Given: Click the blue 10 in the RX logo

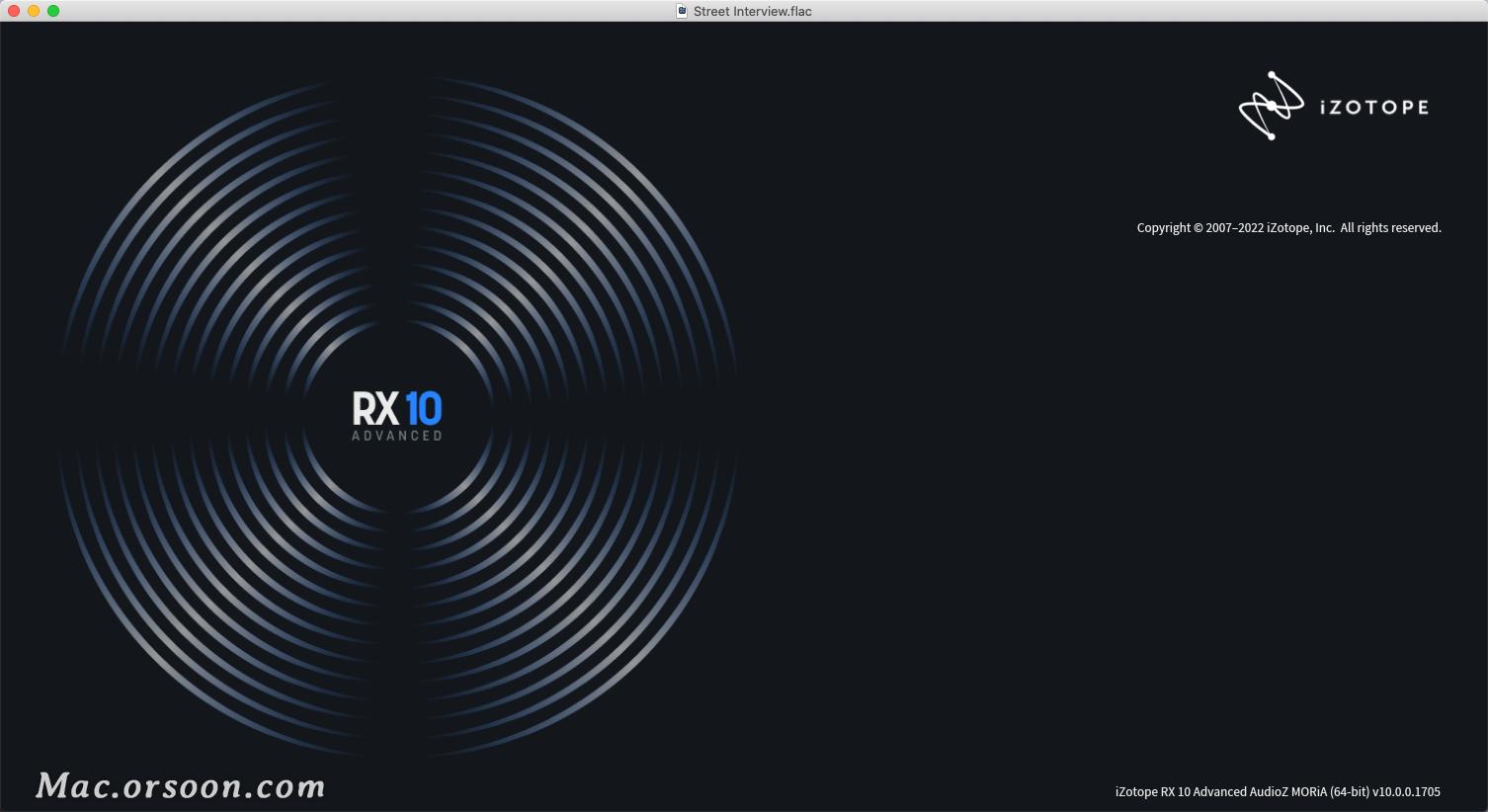Looking at the screenshot, I should pos(427,408).
